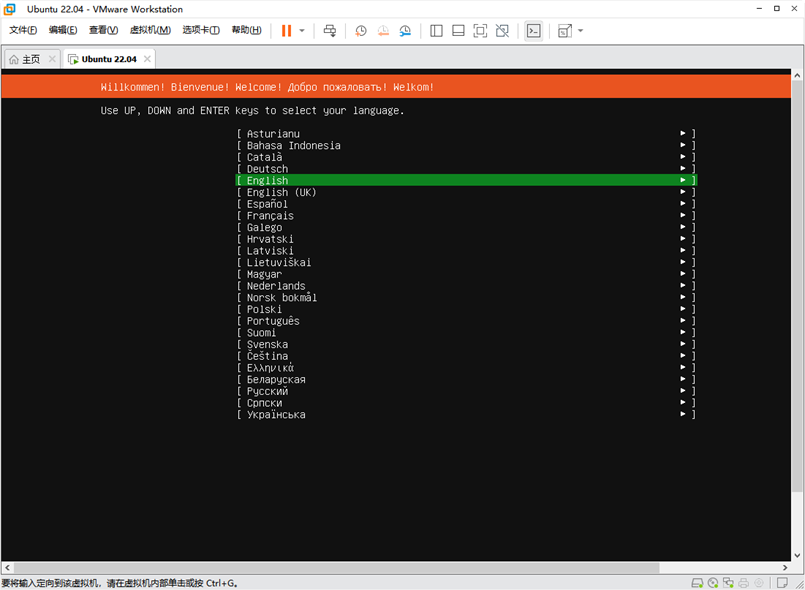Select the Norsk bokmål language

[466, 298]
